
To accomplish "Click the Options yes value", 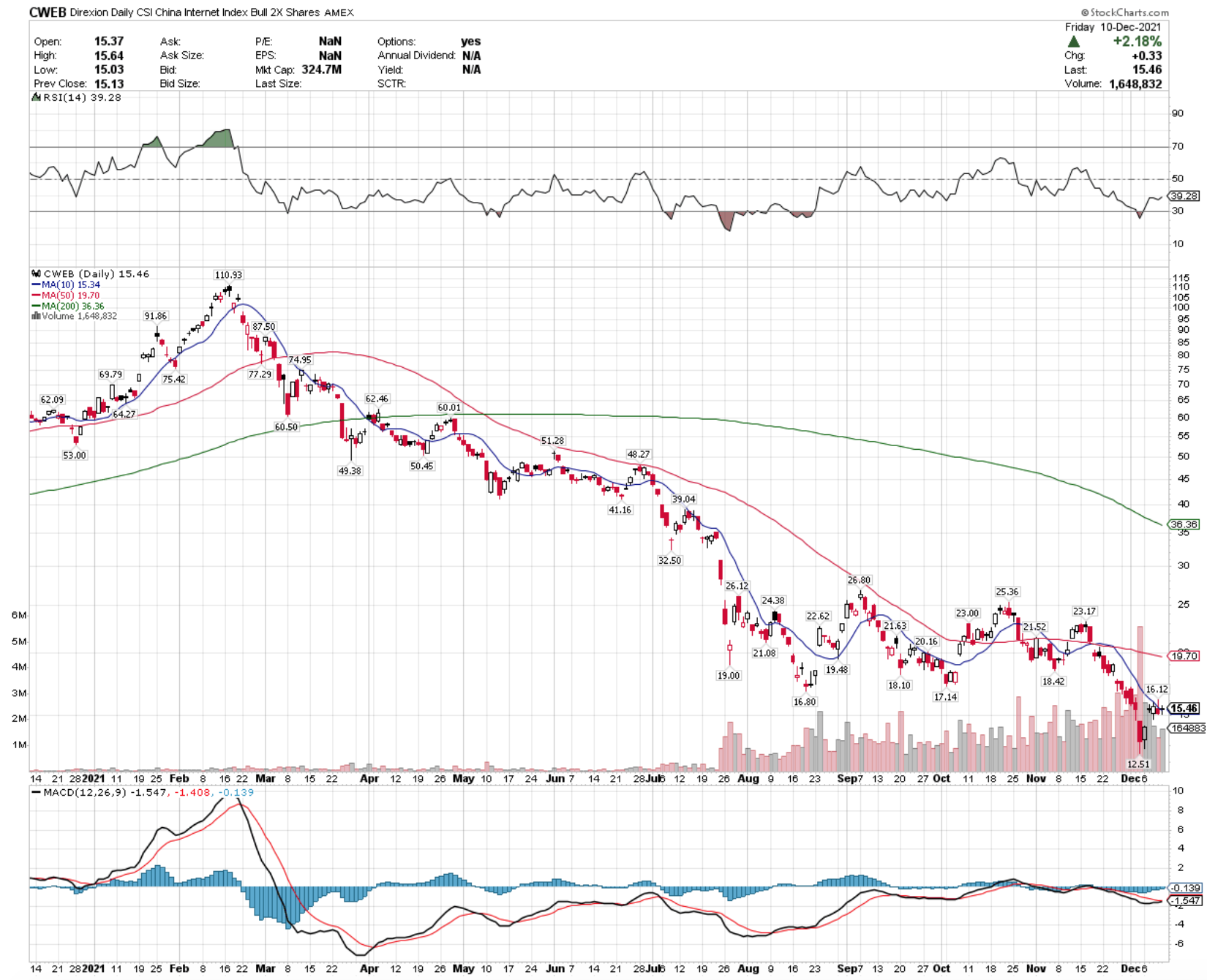I will coord(471,42).
